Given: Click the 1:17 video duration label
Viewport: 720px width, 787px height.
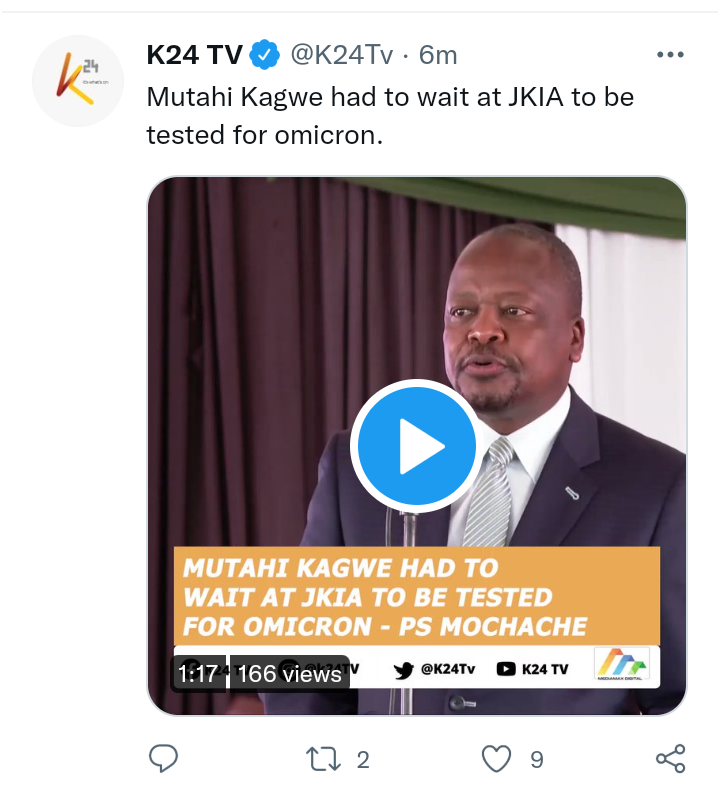Looking at the screenshot, I should [x=198, y=674].
